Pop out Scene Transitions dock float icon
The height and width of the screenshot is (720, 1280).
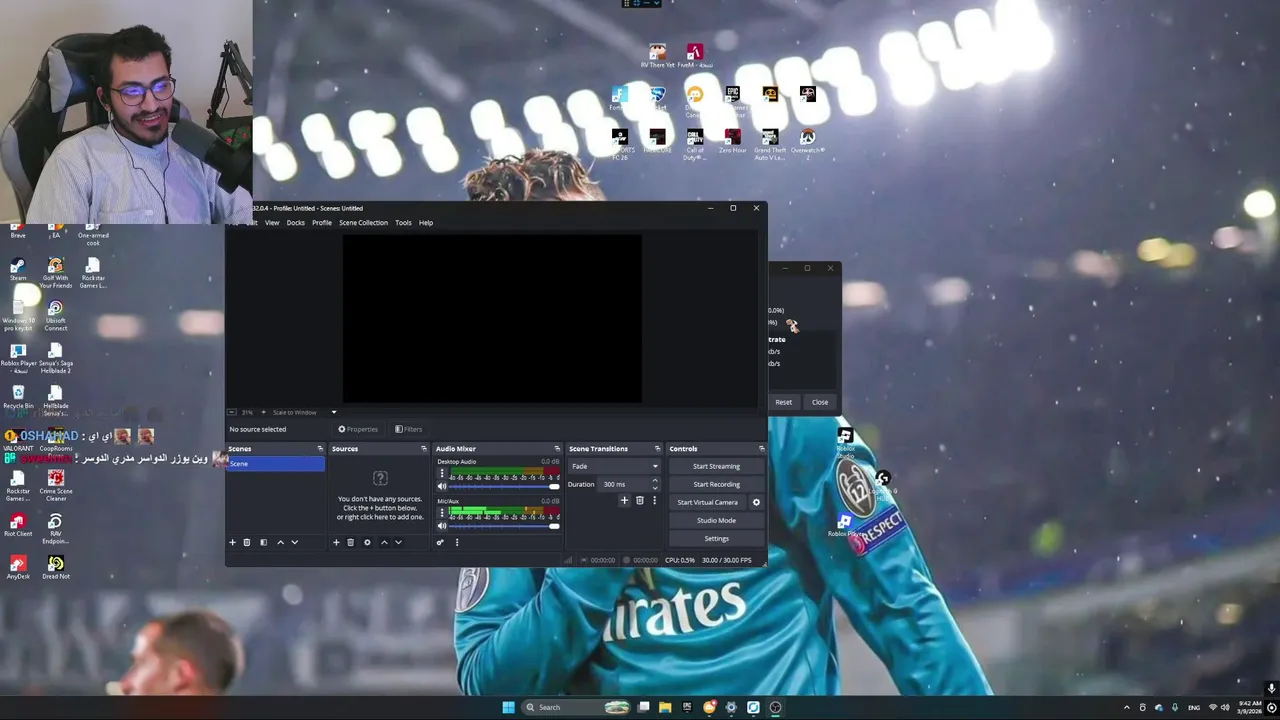click(x=657, y=449)
